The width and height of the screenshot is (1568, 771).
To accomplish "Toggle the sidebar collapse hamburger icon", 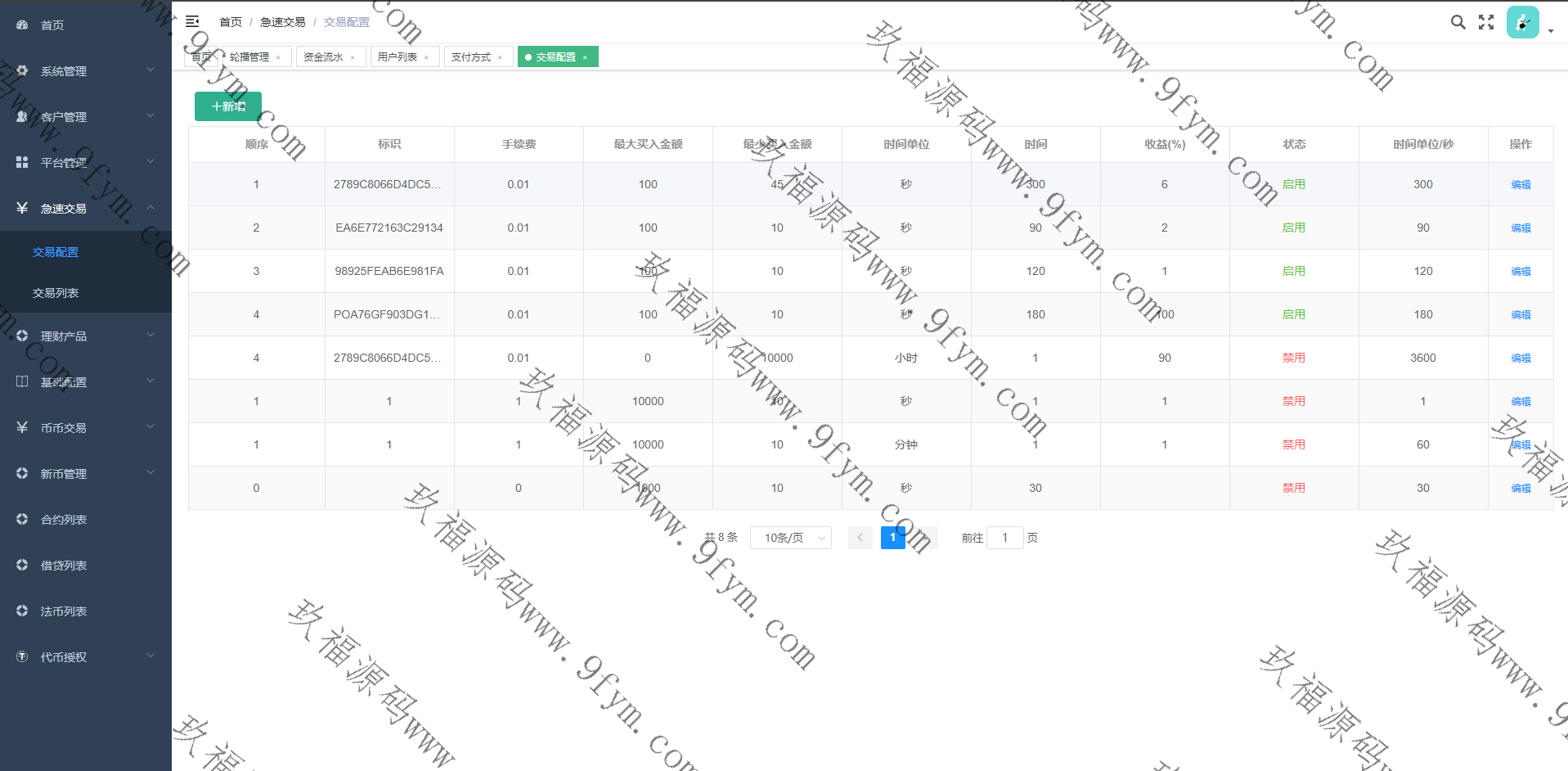I will coord(192,22).
